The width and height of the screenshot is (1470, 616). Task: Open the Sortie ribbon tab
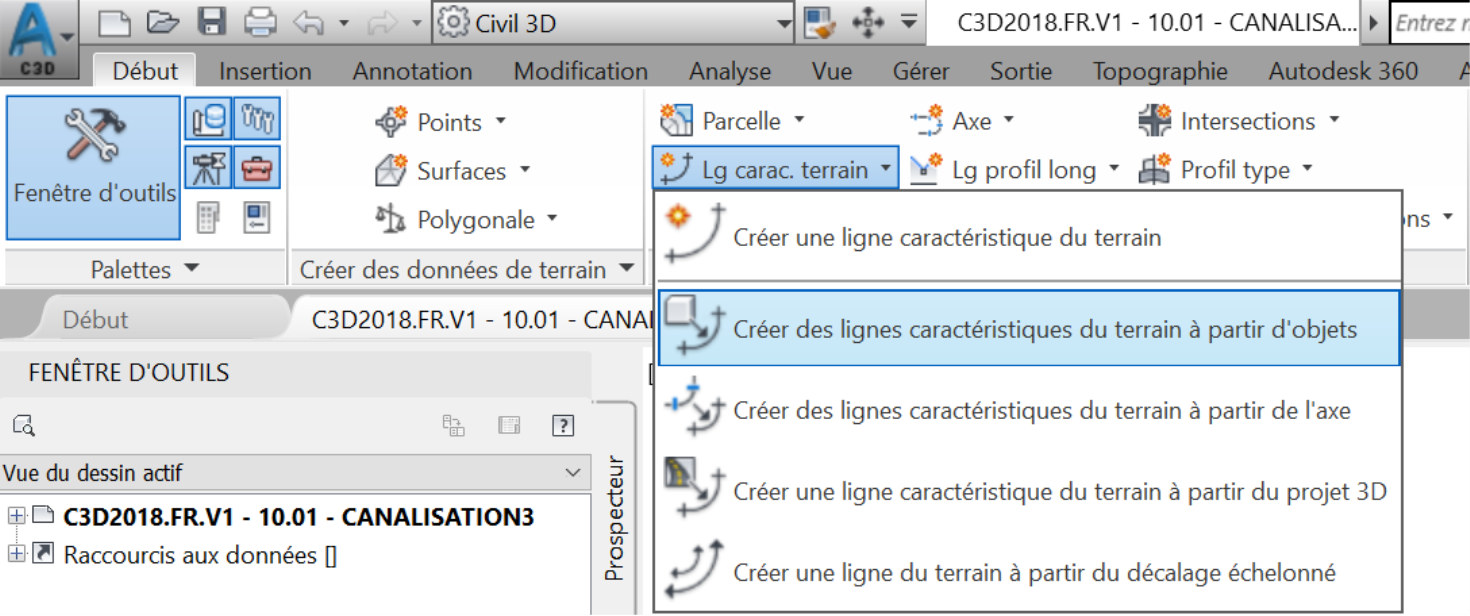pos(1021,71)
